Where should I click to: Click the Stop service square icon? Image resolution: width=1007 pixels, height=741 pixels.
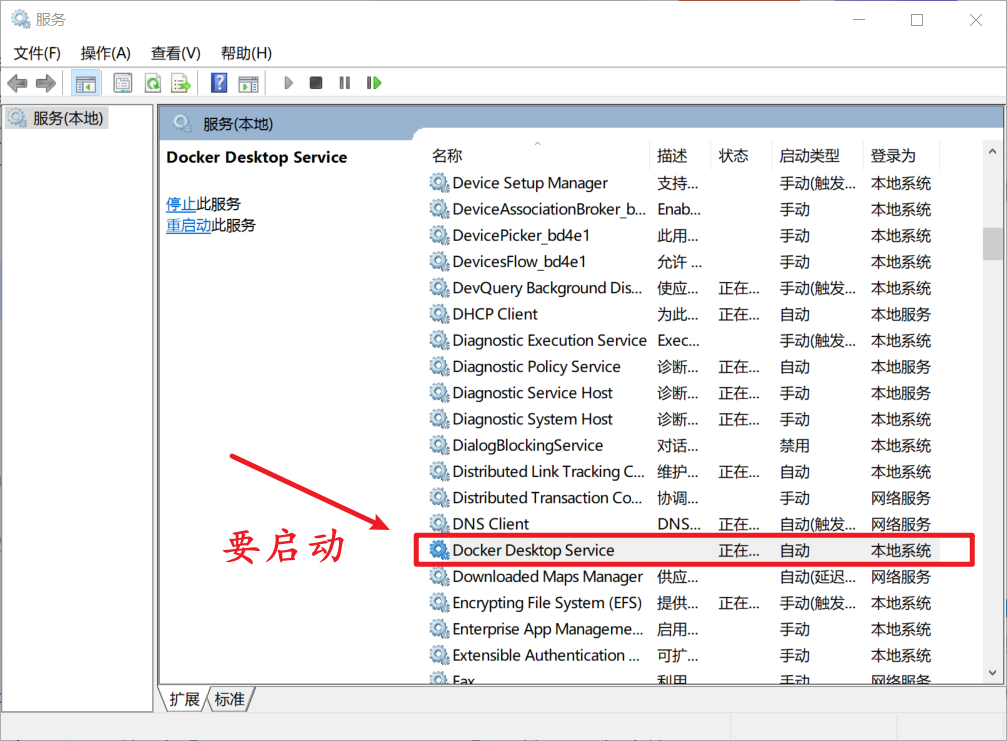click(315, 83)
